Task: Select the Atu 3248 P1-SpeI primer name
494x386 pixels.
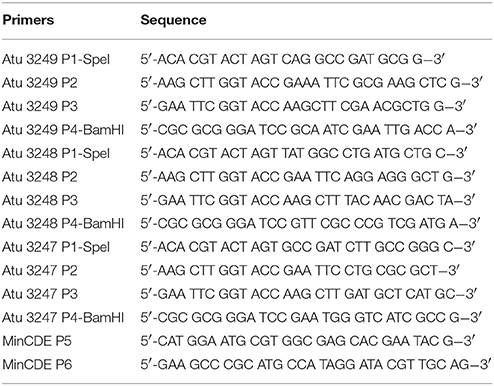Action: pyautogui.click(x=56, y=154)
